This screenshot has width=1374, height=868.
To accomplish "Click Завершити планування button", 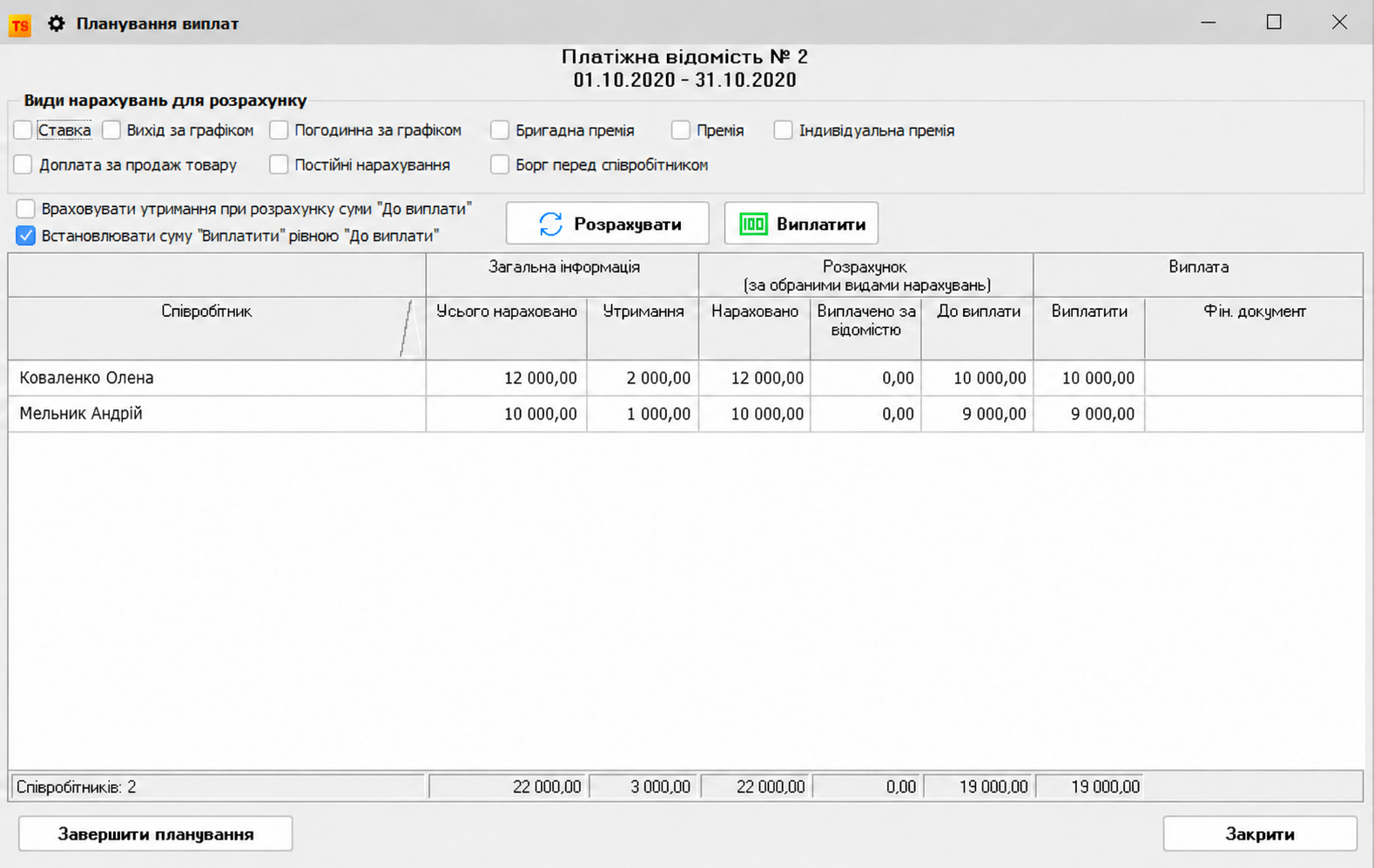I will [x=156, y=834].
